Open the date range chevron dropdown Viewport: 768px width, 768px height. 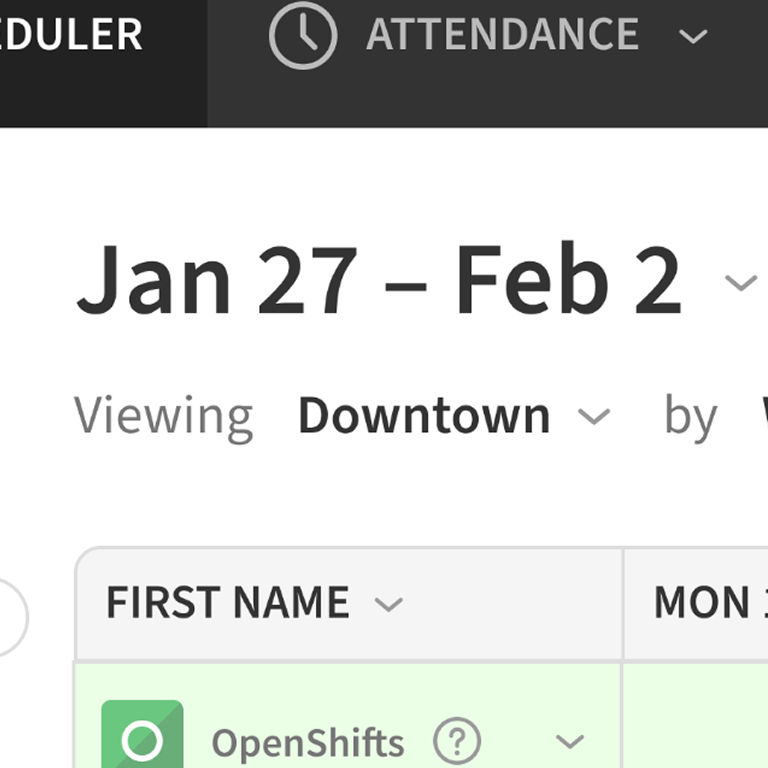tap(740, 283)
